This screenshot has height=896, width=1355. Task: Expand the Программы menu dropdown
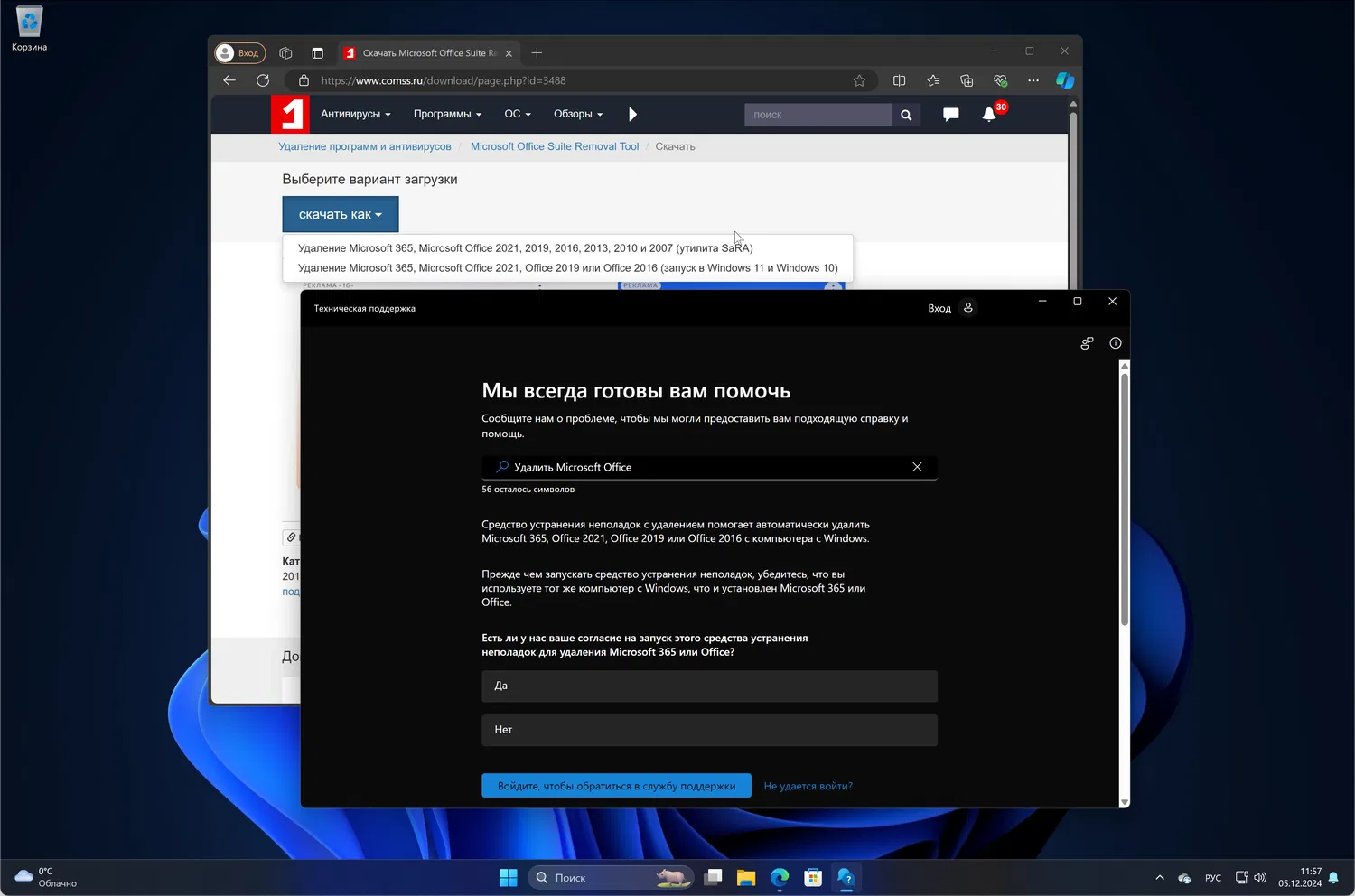tap(447, 115)
